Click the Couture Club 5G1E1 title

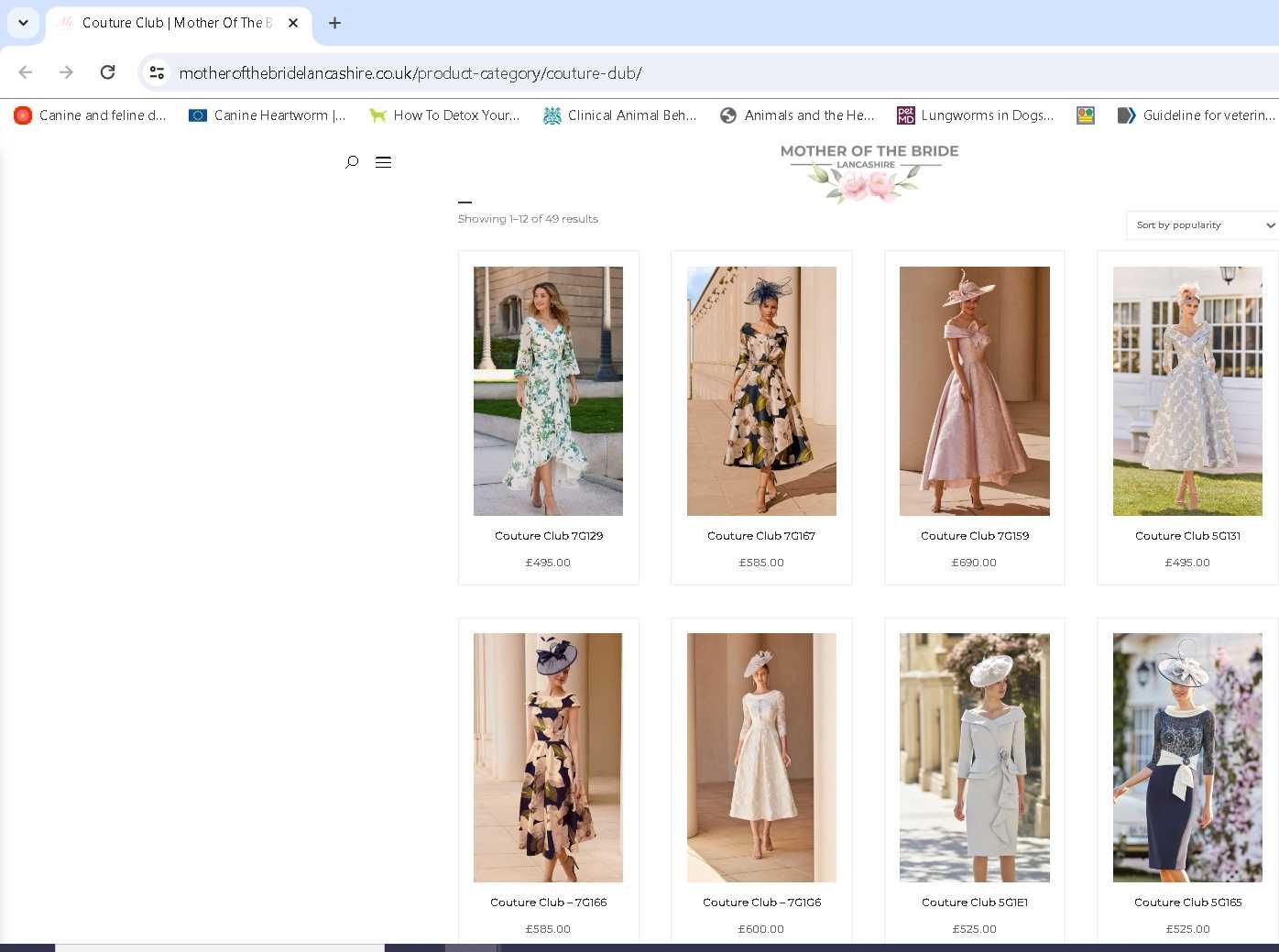pyautogui.click(x=975, y=903)
